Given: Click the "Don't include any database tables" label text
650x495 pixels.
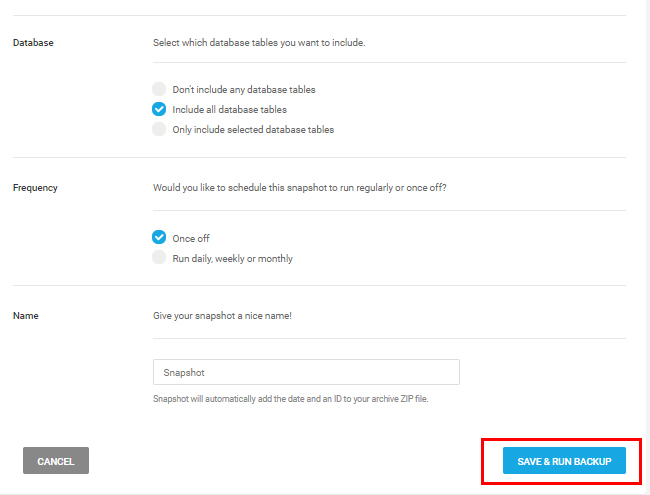Looking at the screenshot, I should 244,90.
